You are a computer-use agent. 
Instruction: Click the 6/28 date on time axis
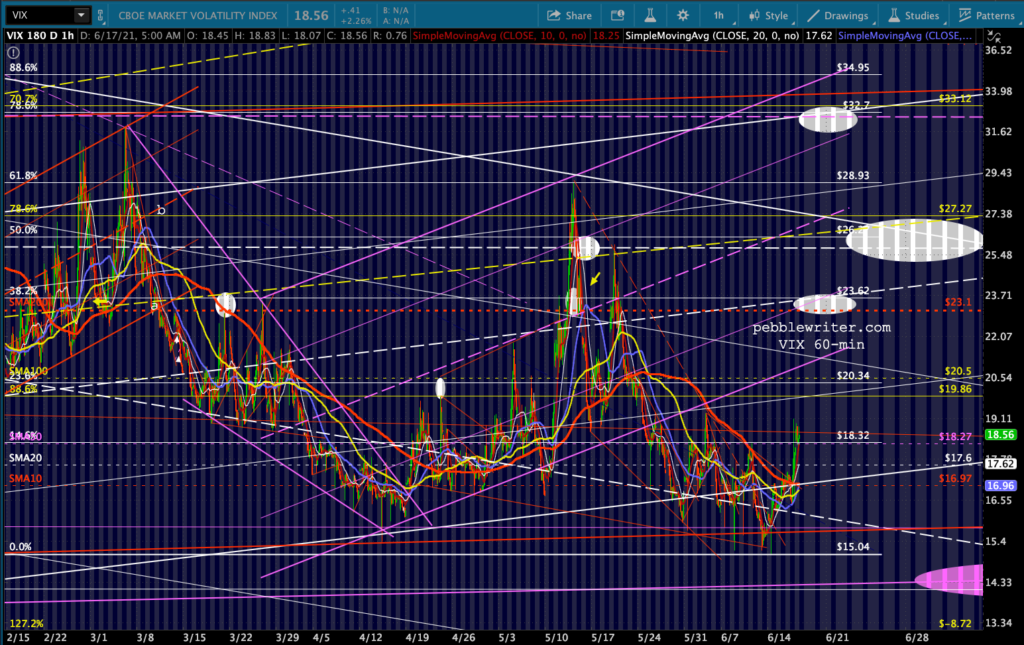(x=917, y=637)
